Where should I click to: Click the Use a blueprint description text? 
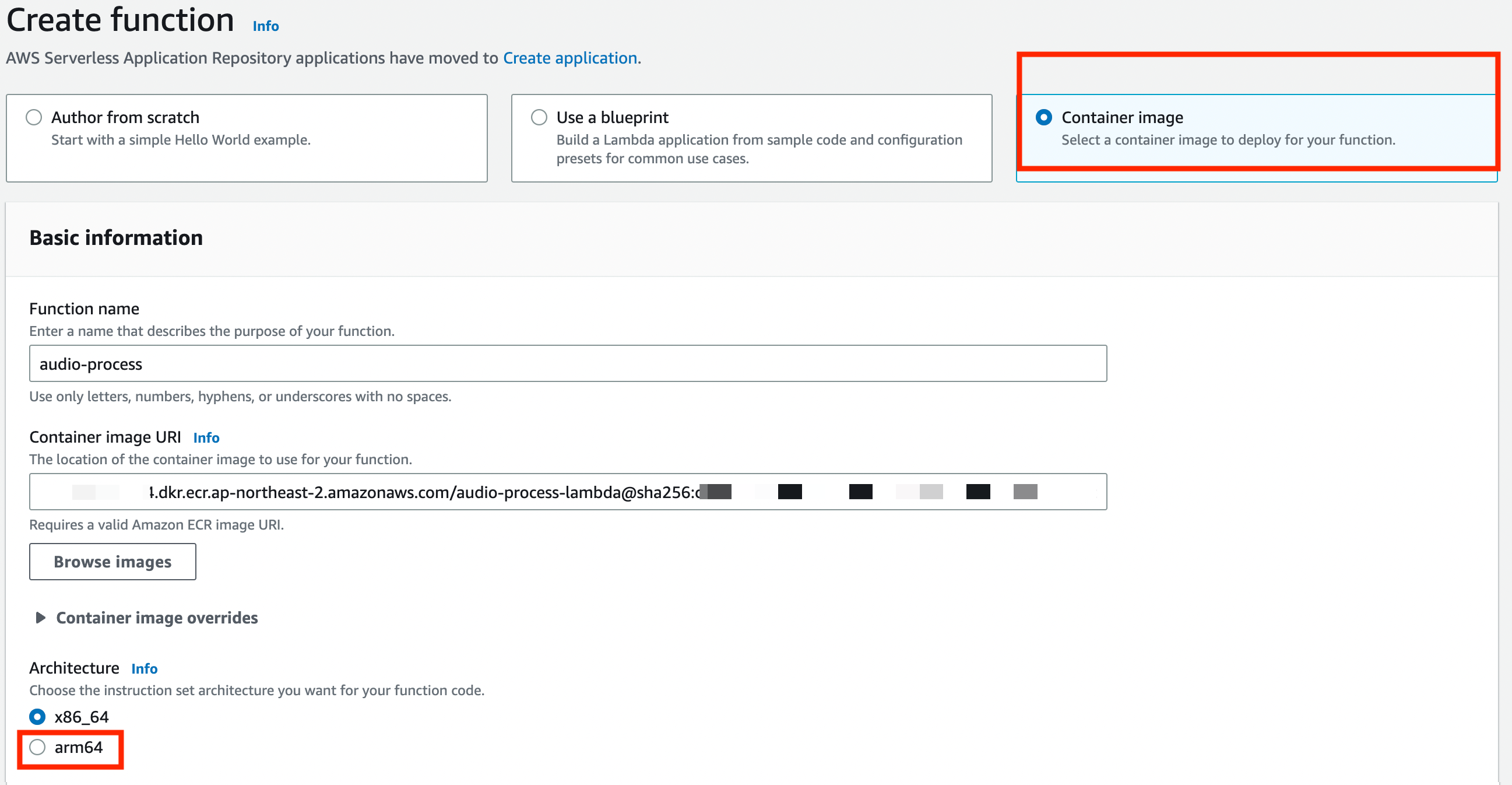pos(758,149)
